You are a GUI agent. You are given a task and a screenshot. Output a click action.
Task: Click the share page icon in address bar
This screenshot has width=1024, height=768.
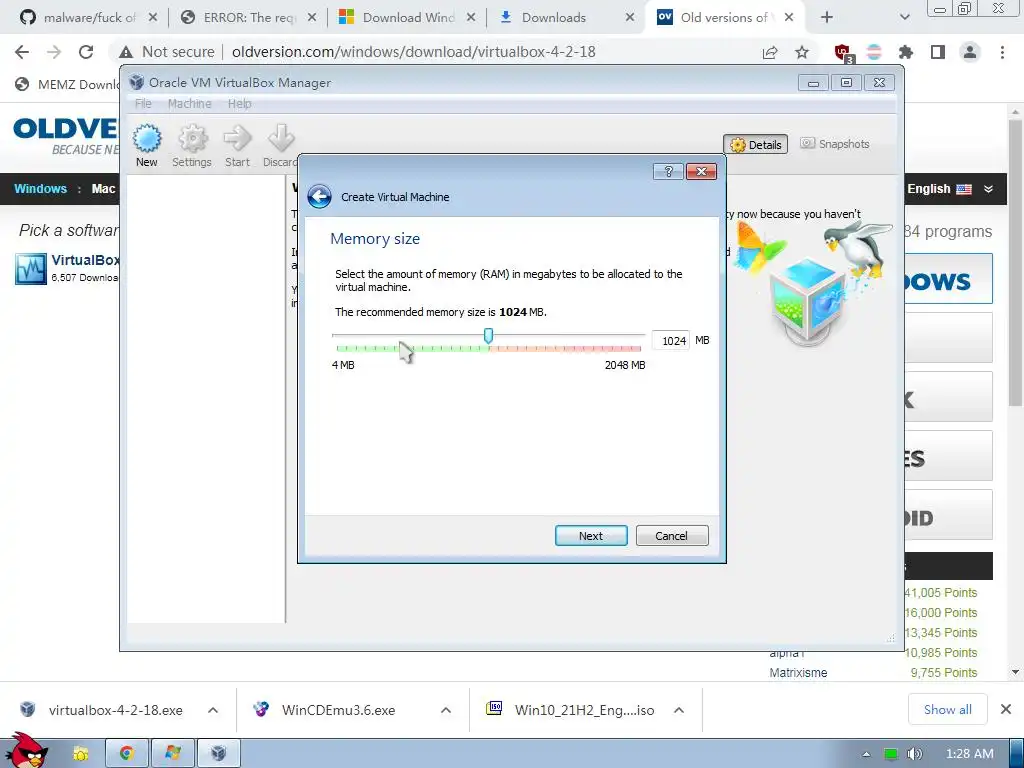click(770, 52)
